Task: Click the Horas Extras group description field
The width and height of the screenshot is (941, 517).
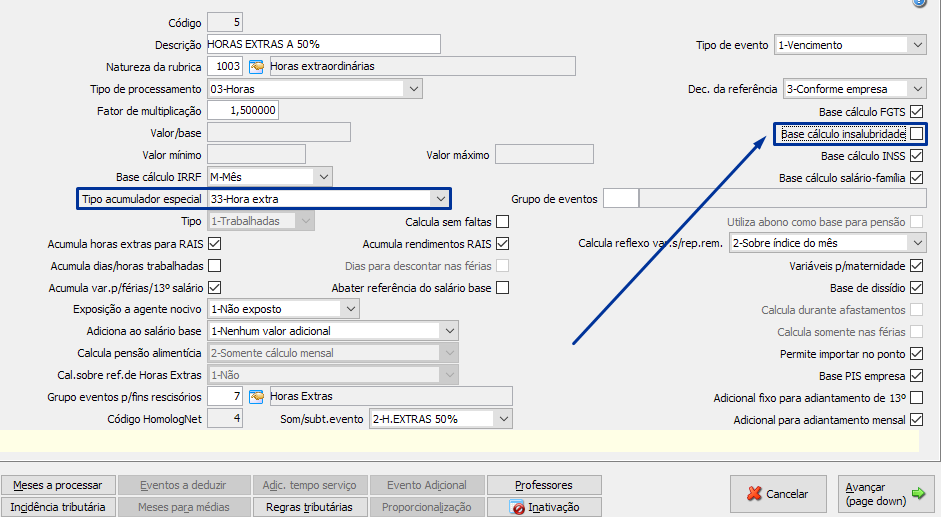Action: (x=391, y=396)
